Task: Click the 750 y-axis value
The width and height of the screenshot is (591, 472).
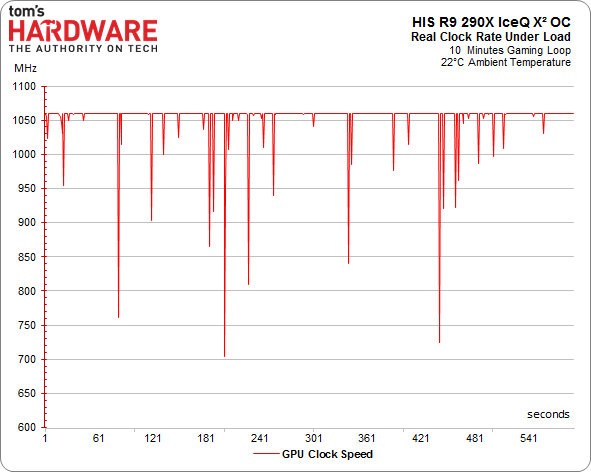Action: (x=27, y=325)
